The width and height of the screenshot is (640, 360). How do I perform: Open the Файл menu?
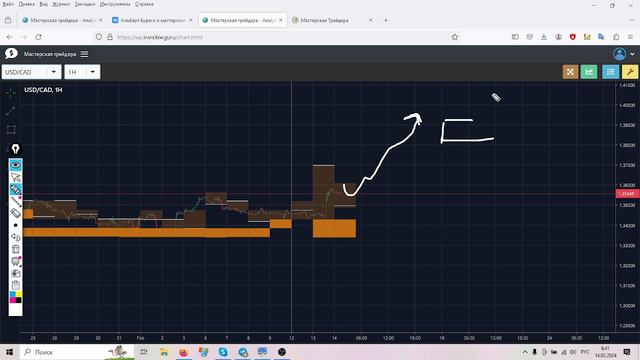8,4
